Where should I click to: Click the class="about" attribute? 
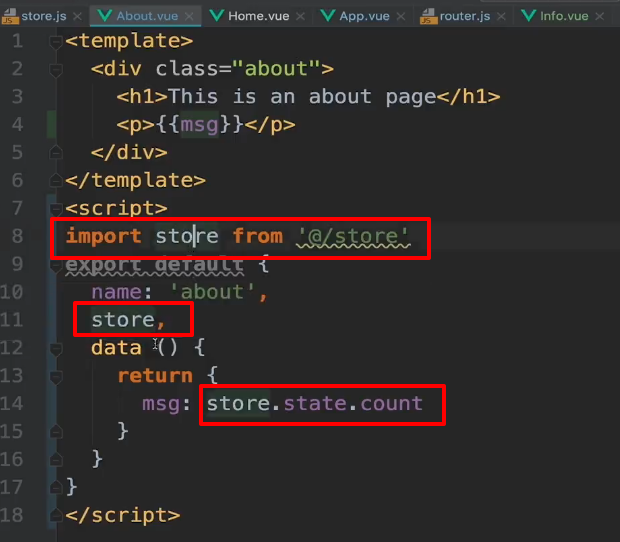pos(237,69)
